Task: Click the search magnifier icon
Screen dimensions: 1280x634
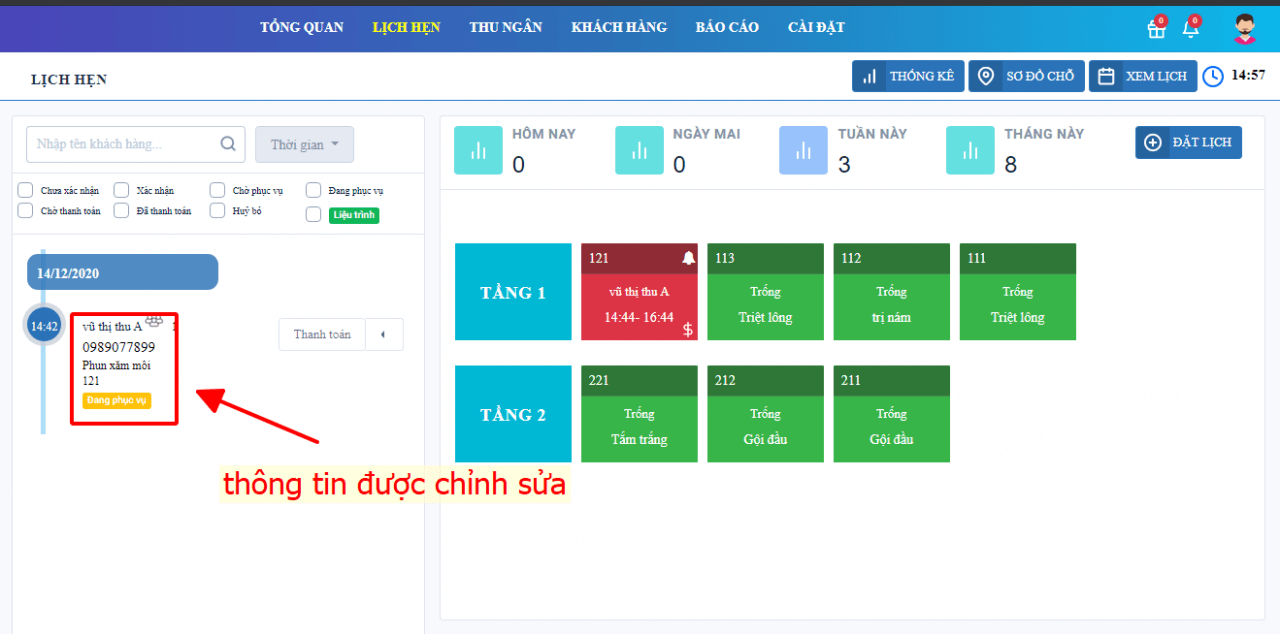Action: pos(228,144)
